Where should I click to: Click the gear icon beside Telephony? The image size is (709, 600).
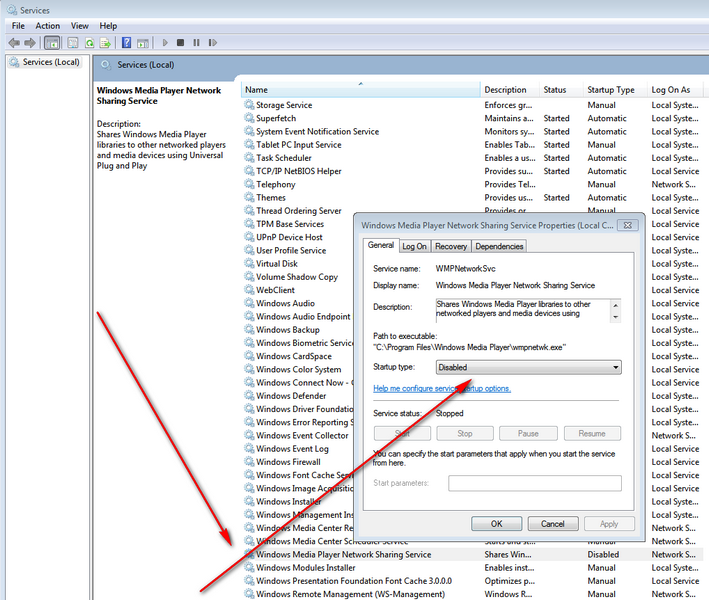click(x=249, y=184)
